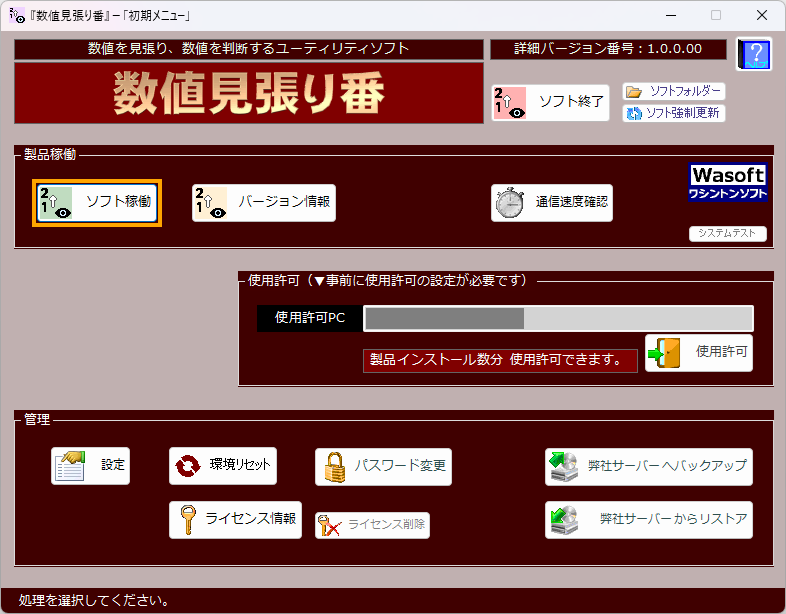Click the システムテスト button
786x614 pixels.
click(x=727, y=233)
